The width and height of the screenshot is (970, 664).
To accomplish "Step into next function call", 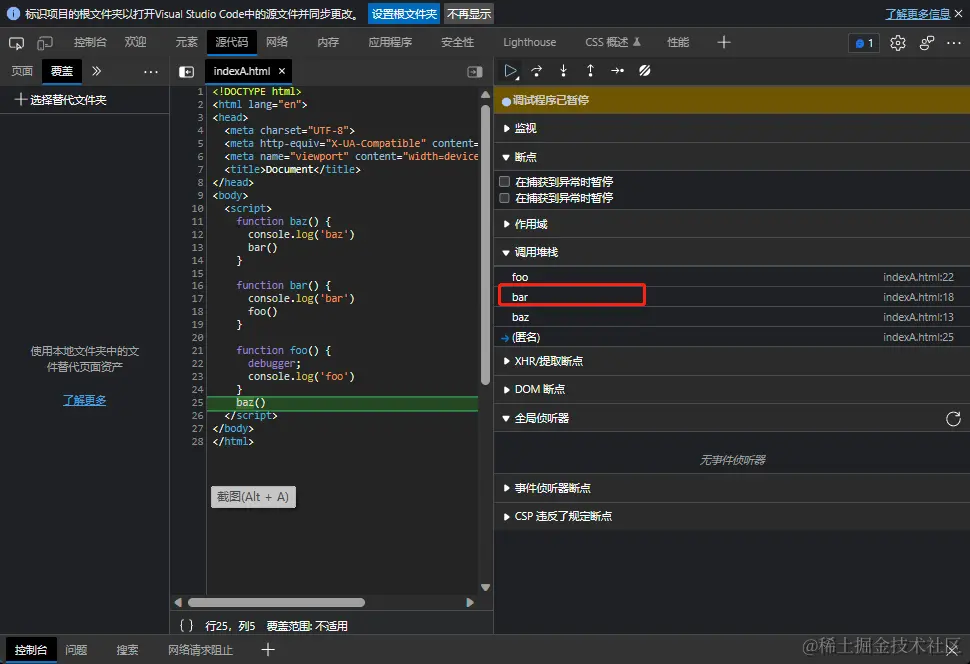I will click(564, 71).
